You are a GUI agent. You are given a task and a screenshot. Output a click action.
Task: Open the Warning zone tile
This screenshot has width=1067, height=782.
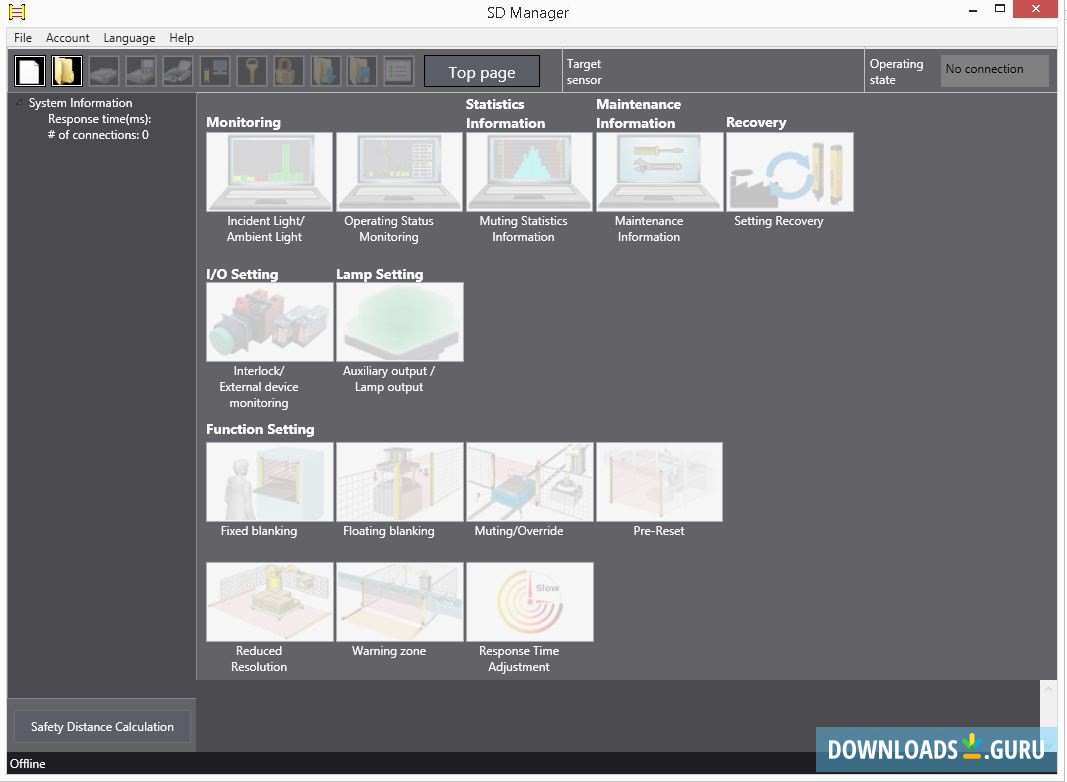click(x=399, y=602)
